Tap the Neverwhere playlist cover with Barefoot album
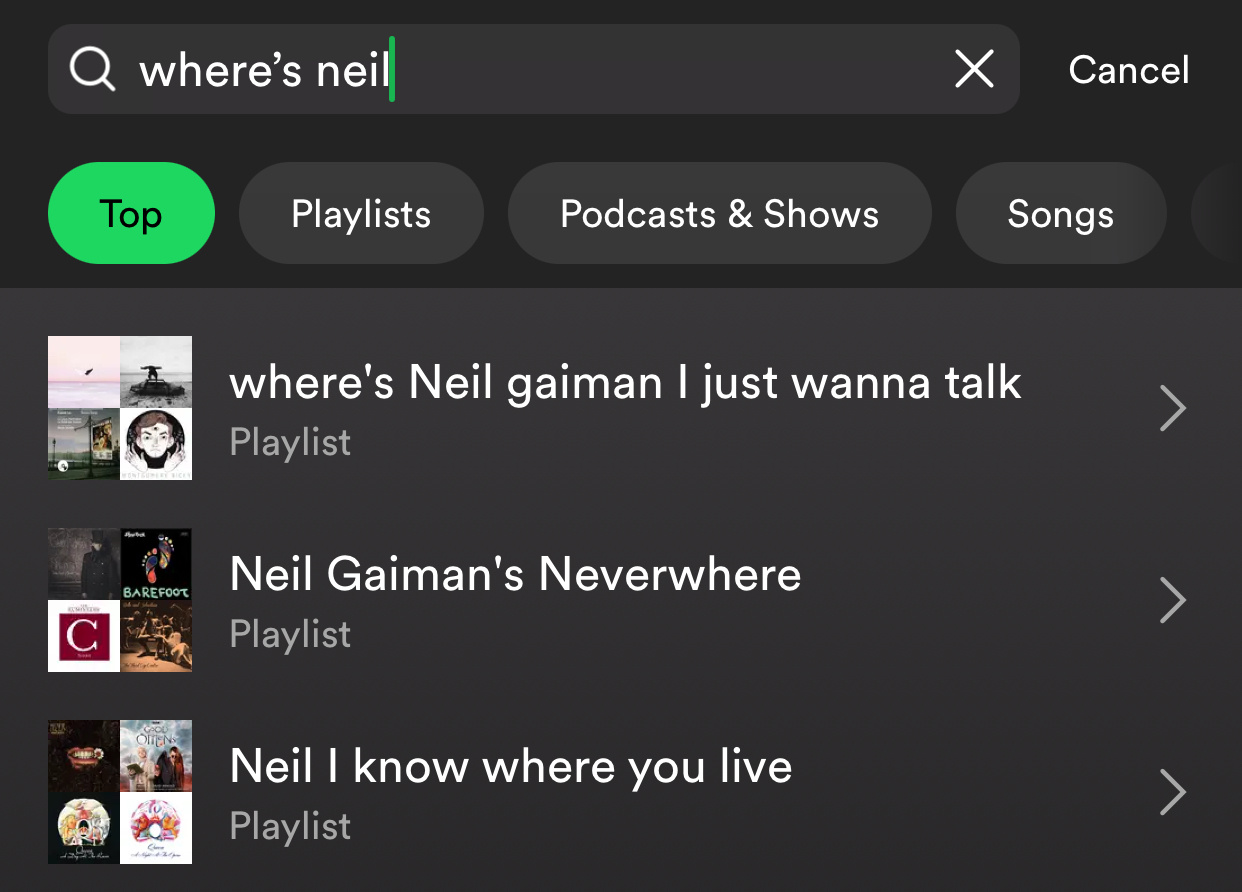Viewport: 1242px width, 892px height. (x=120, y=600)
